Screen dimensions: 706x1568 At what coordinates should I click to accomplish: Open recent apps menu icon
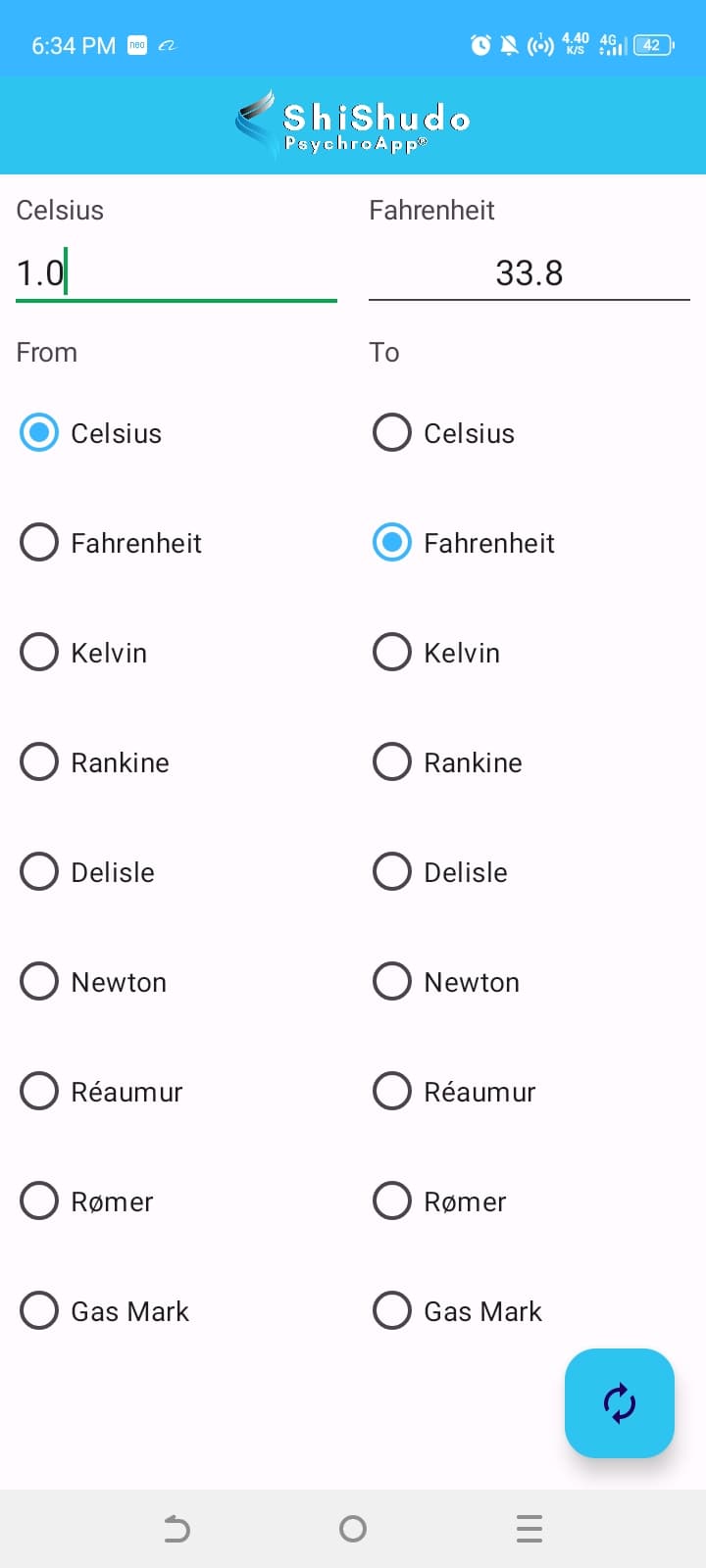(529, 1529)
